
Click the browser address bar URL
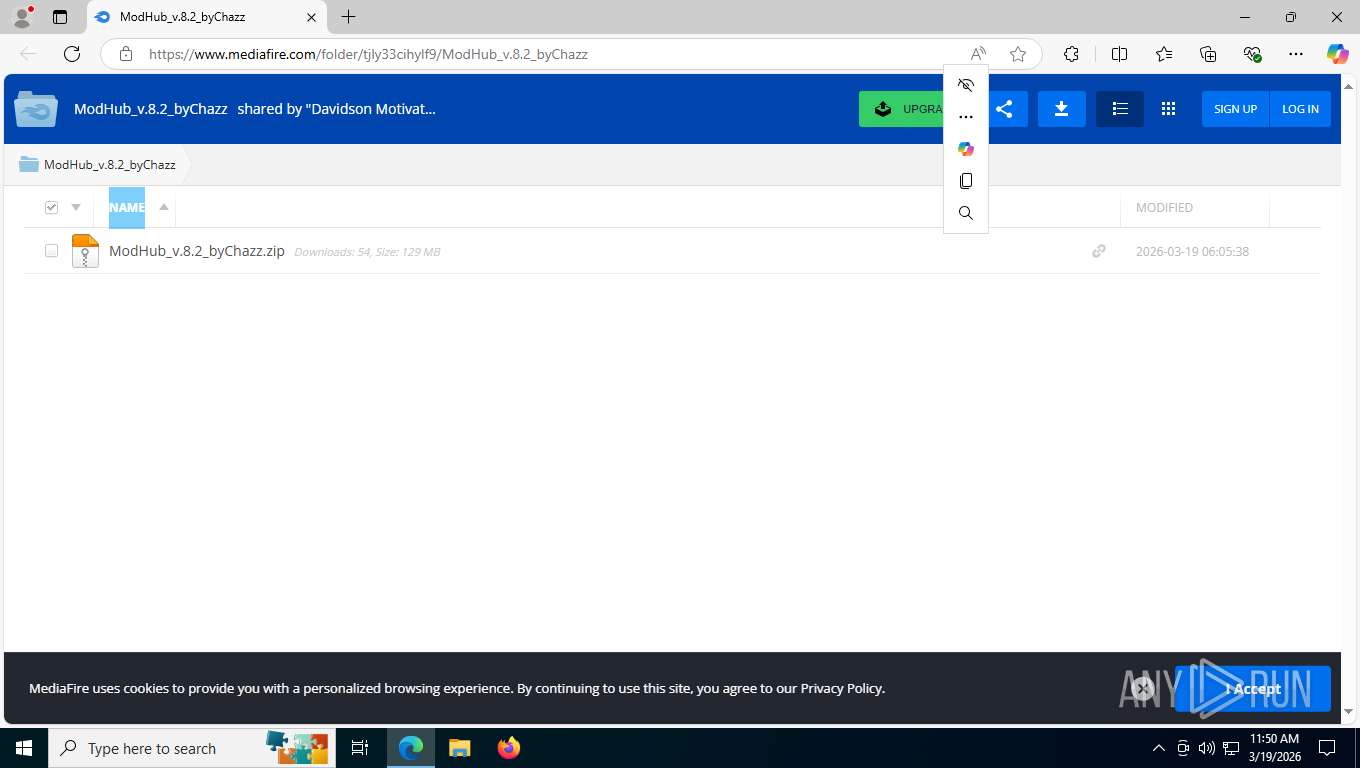368,54
